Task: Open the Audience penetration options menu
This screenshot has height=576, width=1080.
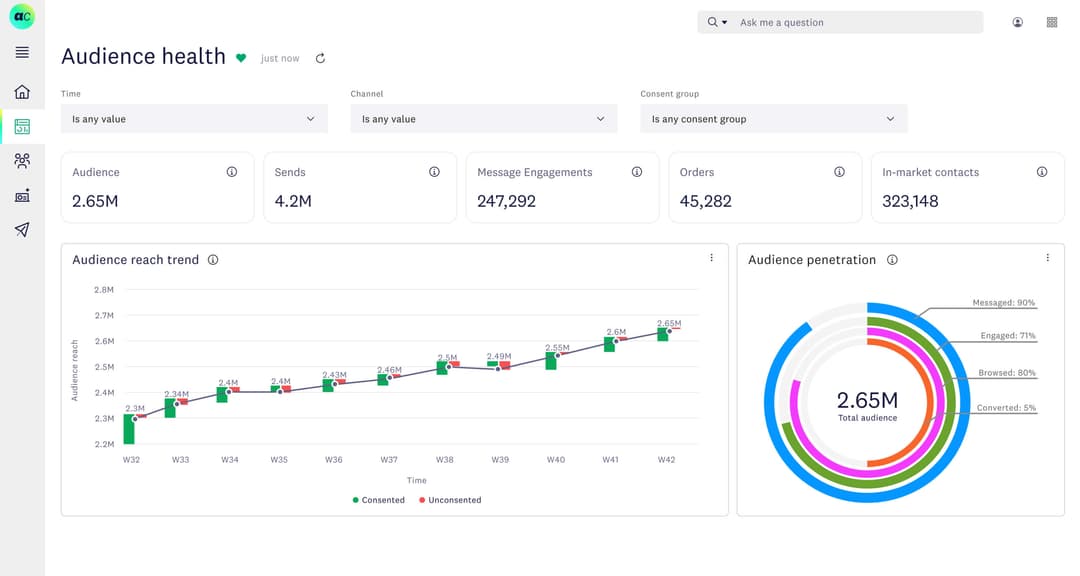Action: [x=1048, y=257]
